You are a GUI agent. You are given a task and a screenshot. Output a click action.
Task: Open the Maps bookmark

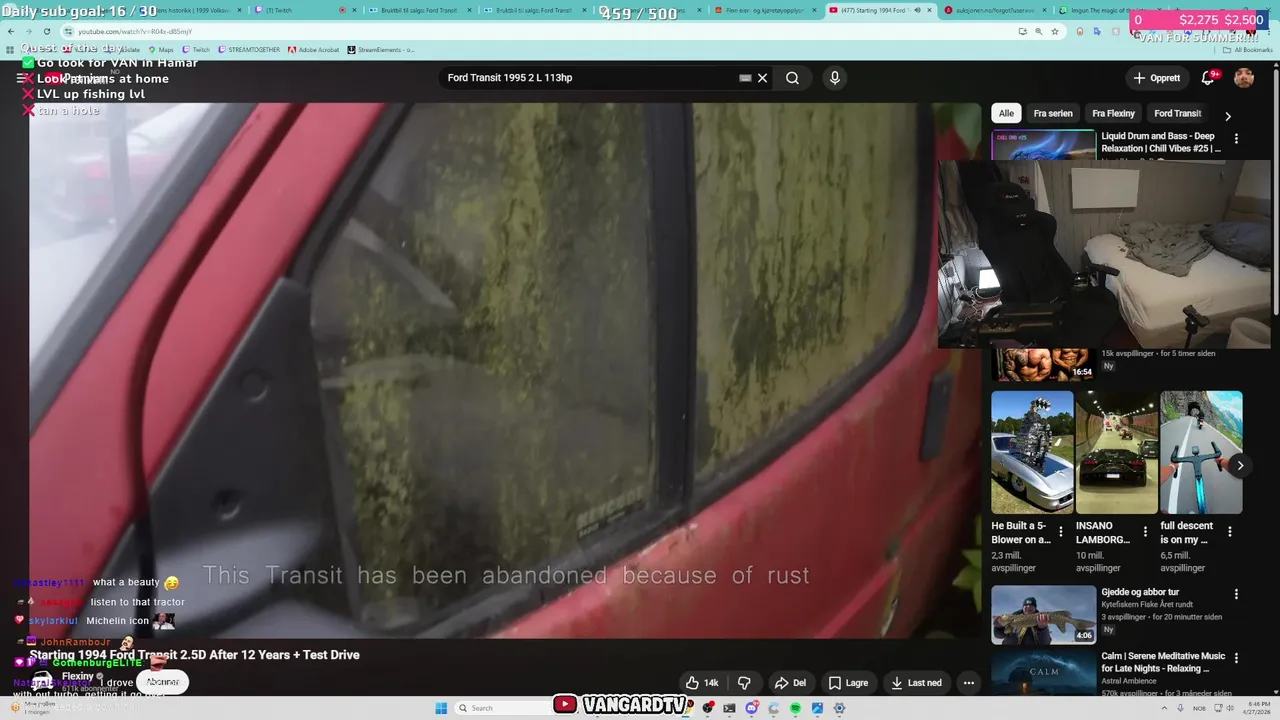[x=161, y=49]
